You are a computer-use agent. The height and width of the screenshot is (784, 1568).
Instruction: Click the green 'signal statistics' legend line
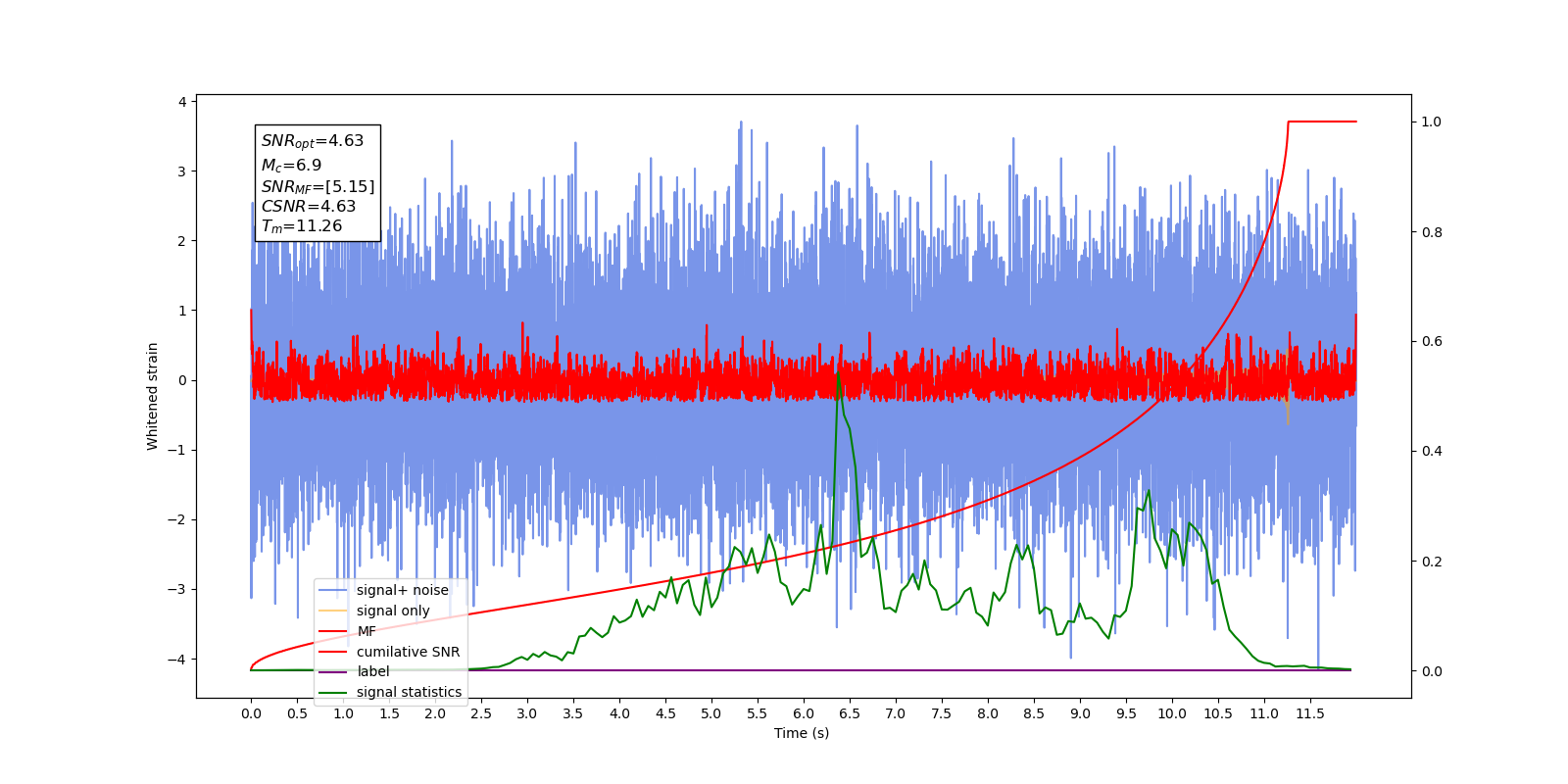(x=333, y=692)
